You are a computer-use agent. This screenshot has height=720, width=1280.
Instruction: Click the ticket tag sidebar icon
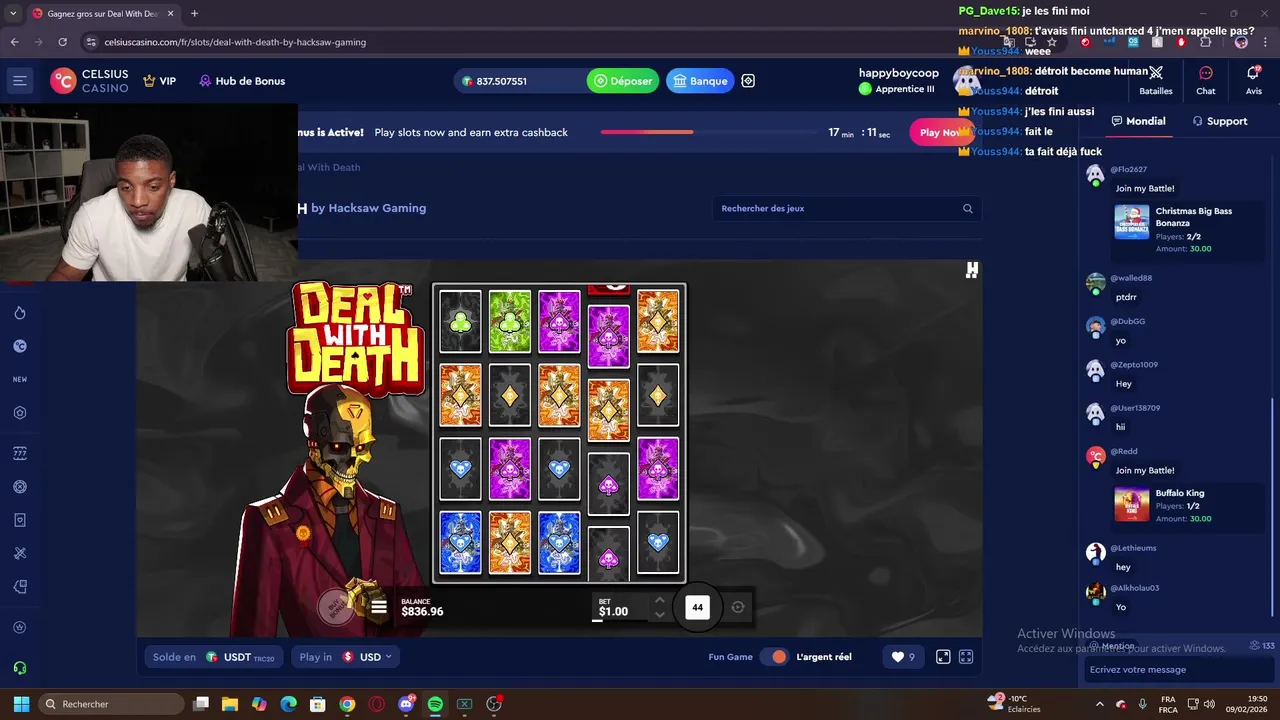pos(20,587)
